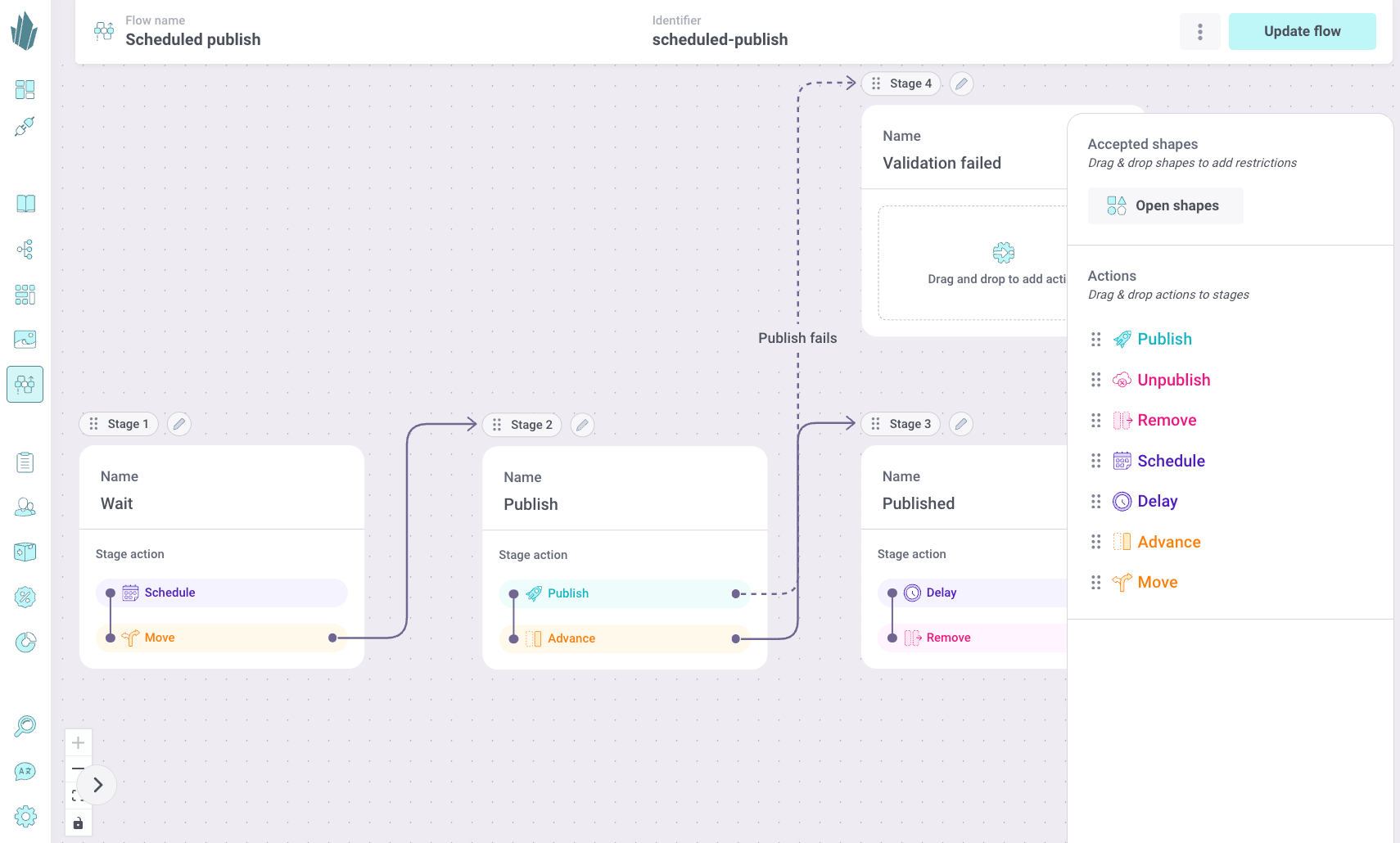Click the edit pencil next to Stage 1

pyautogui.click(x=178, y=424)
